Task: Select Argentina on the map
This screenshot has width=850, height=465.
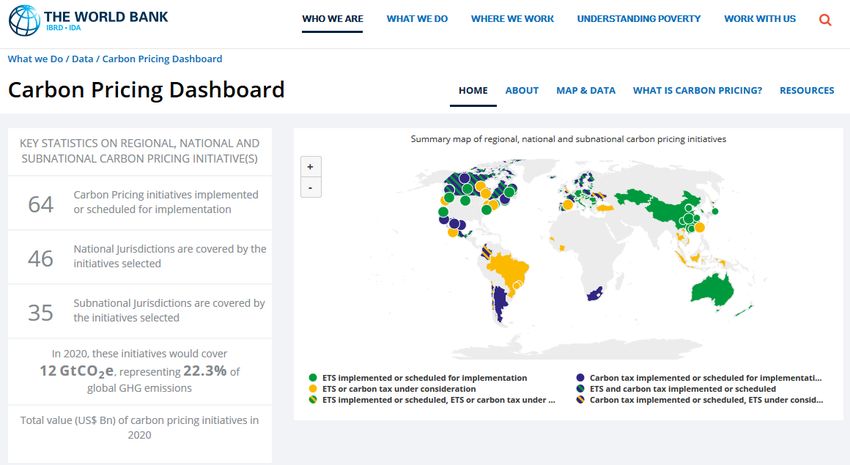Action: pos(500,302)
